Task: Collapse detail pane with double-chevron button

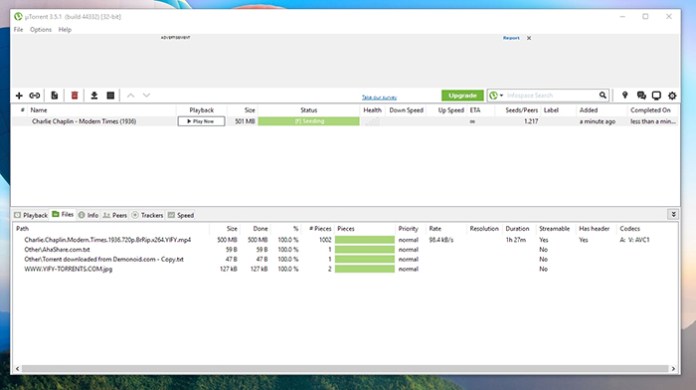Action: [673, 215]
